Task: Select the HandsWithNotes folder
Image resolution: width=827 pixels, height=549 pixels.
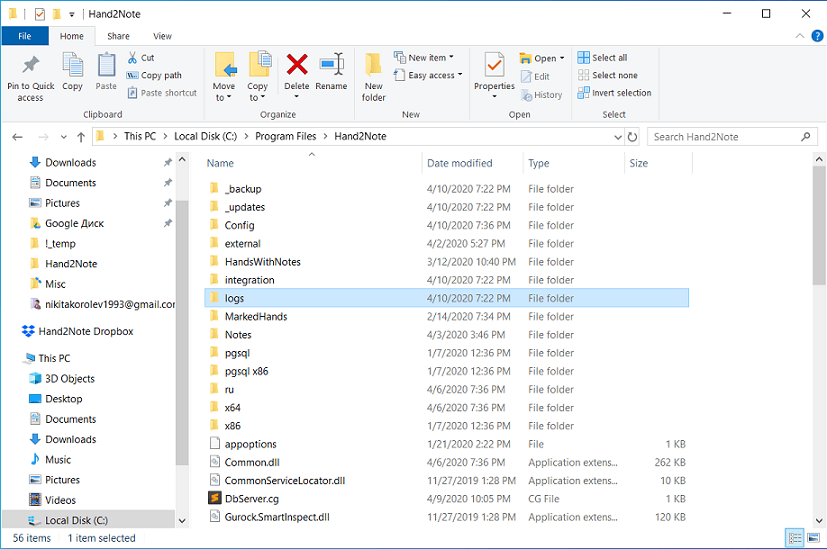Action: [x=263, y=262]
